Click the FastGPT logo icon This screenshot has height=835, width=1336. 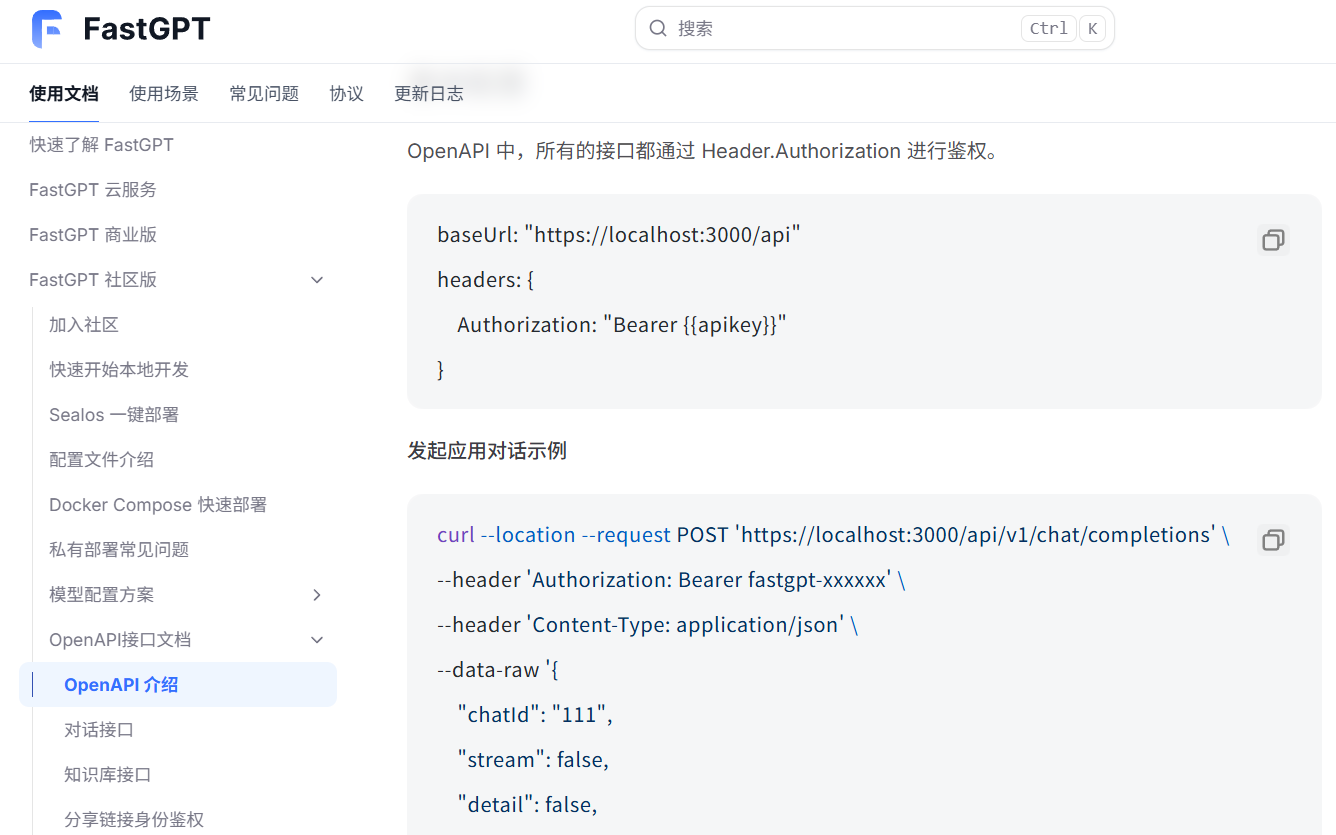(47, 29)
